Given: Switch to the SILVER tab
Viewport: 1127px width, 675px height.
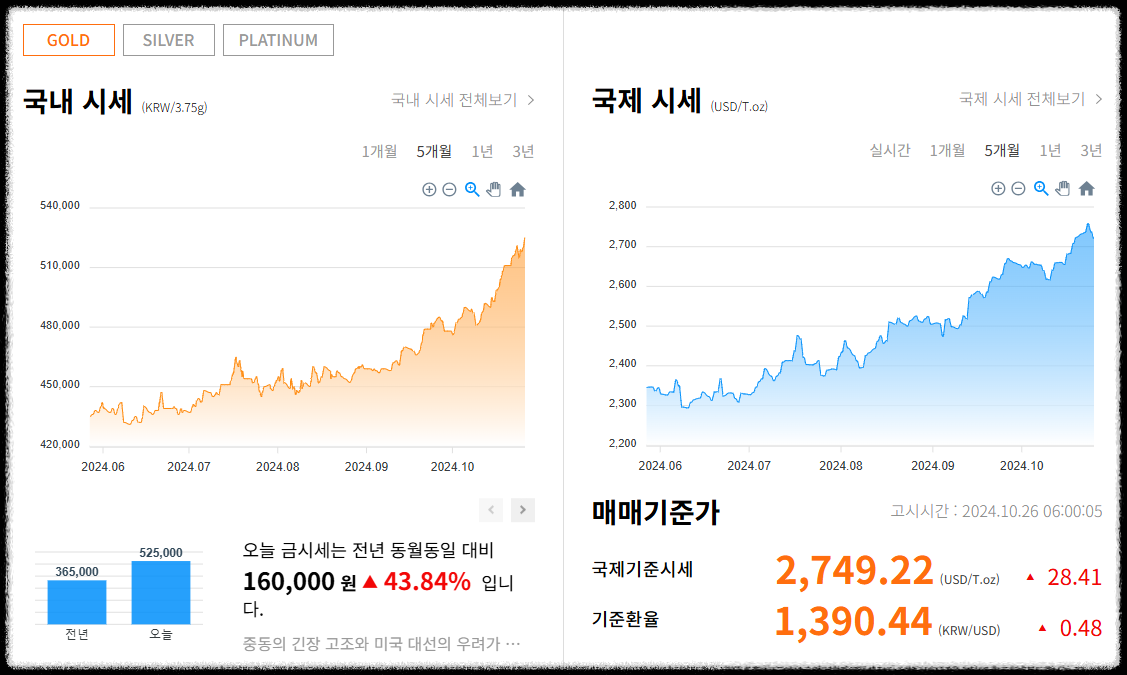Looking at the screenshot, I should pyautogui.click(x=168, y=40).
